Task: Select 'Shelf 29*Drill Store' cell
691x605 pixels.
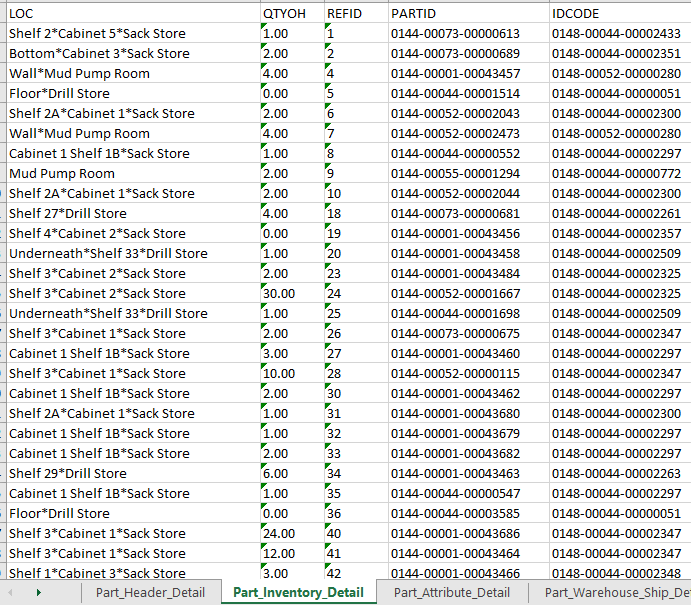Action: pos(133,473)
